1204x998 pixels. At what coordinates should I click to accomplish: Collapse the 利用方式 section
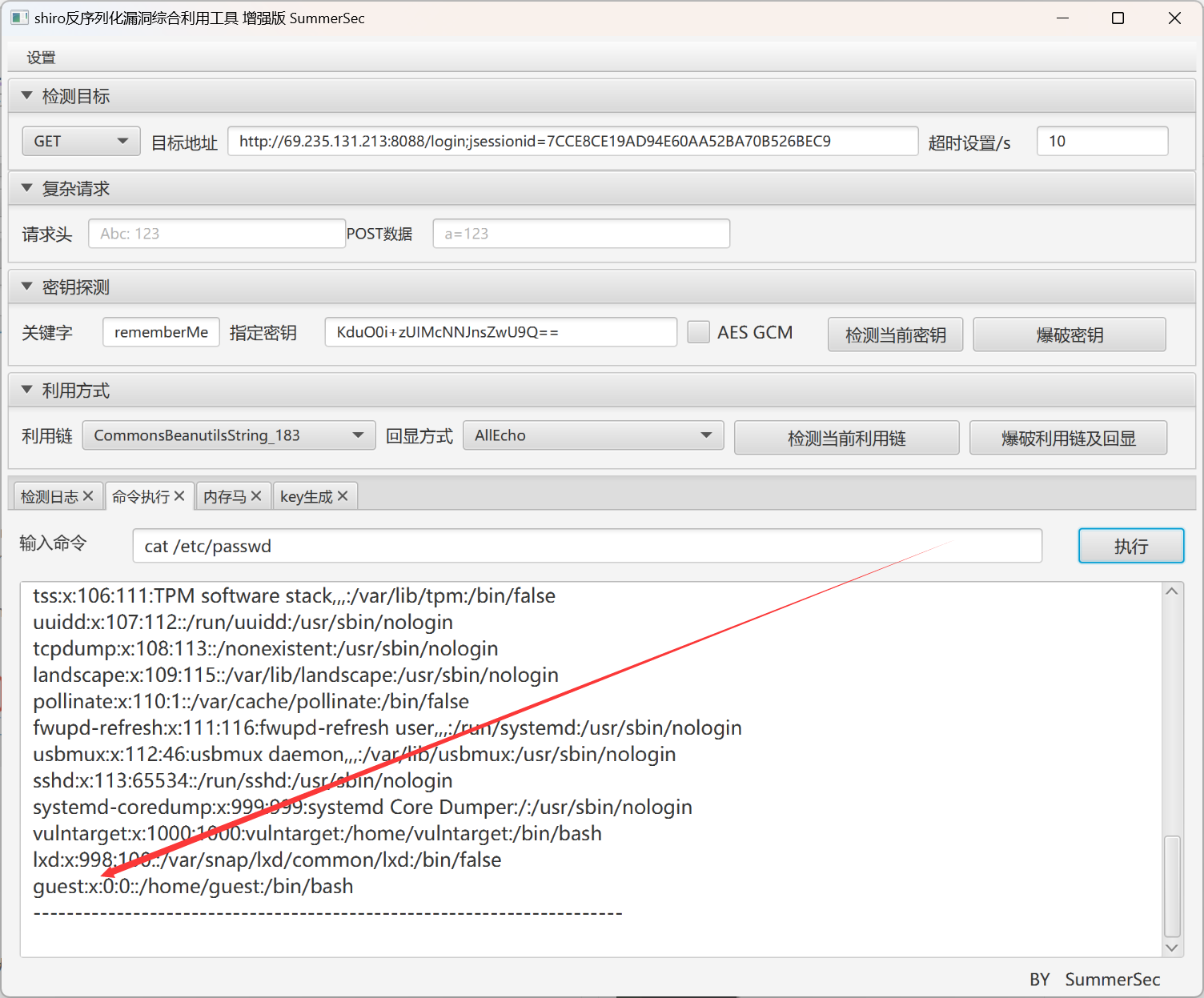coord(26,390)
